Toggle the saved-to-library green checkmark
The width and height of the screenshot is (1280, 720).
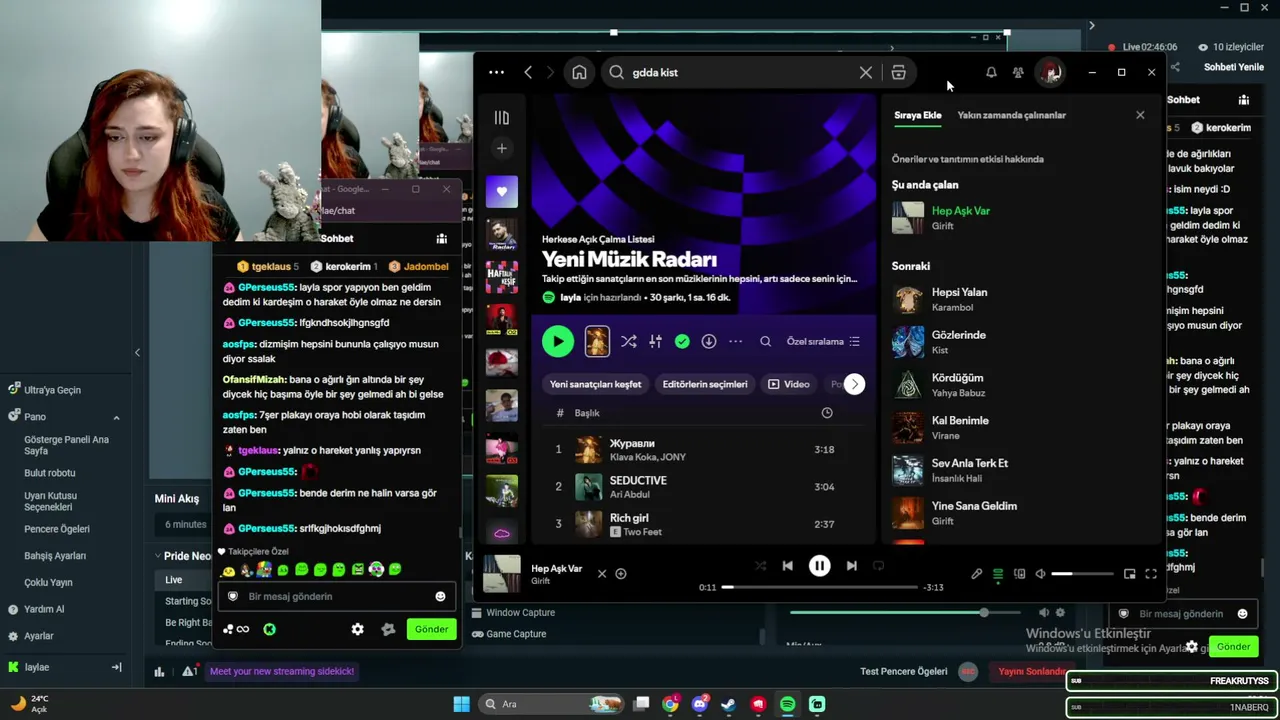682,341
